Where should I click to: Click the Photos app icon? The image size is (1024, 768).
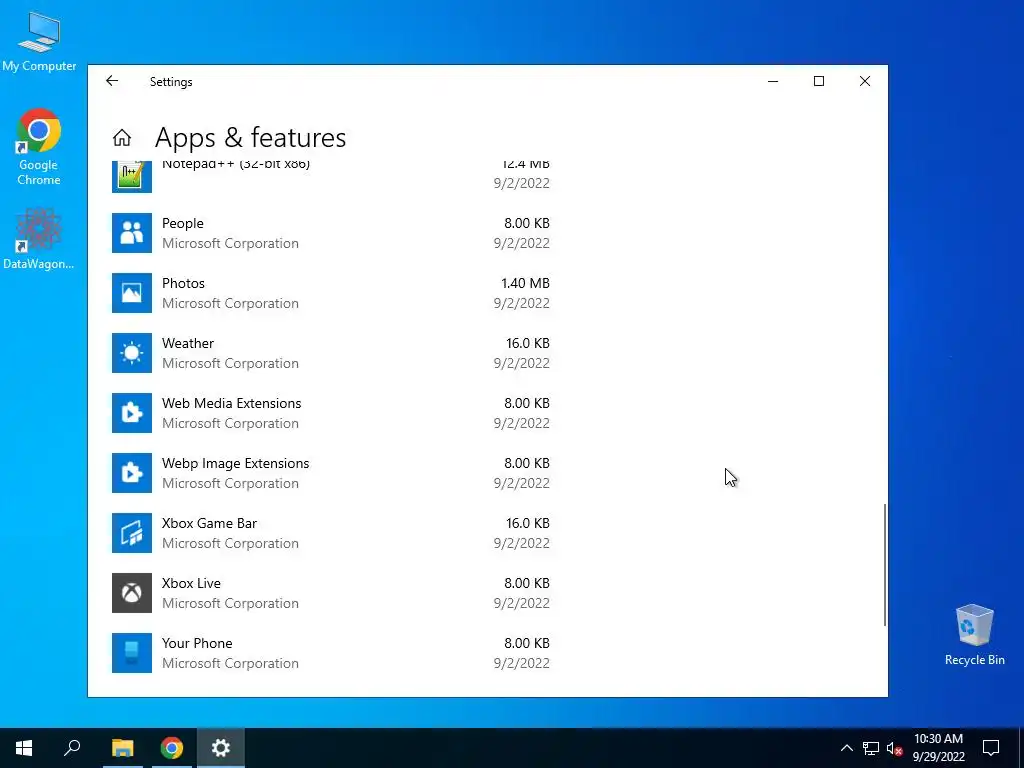click(131, 293)
